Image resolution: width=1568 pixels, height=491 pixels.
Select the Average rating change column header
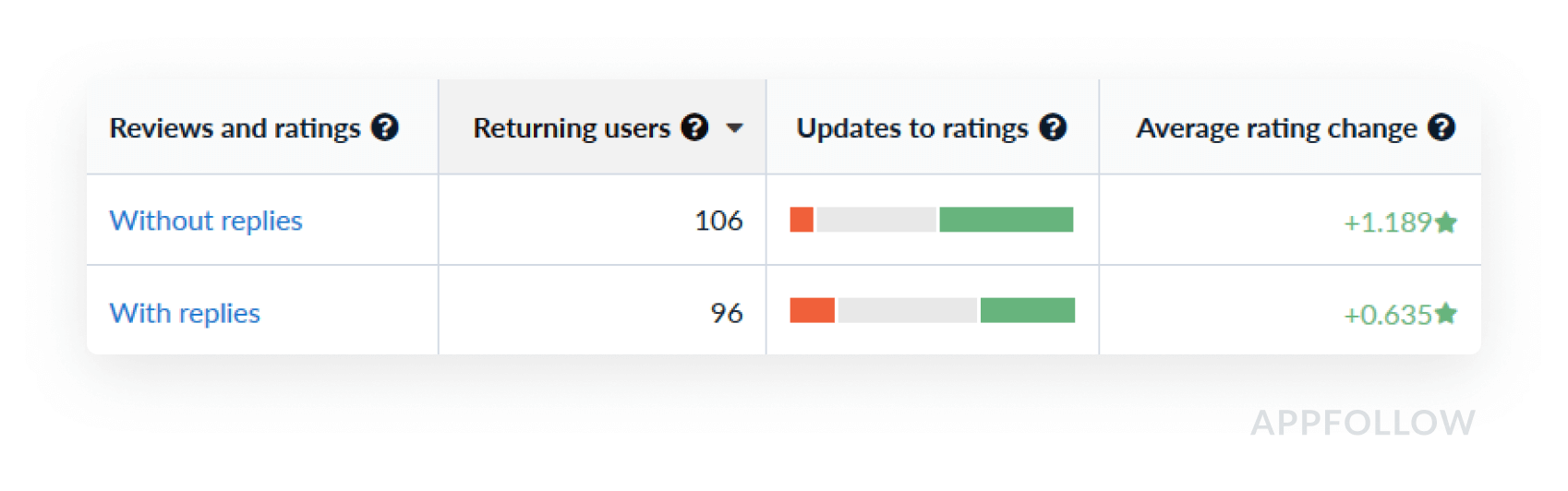click(1276, 127)
